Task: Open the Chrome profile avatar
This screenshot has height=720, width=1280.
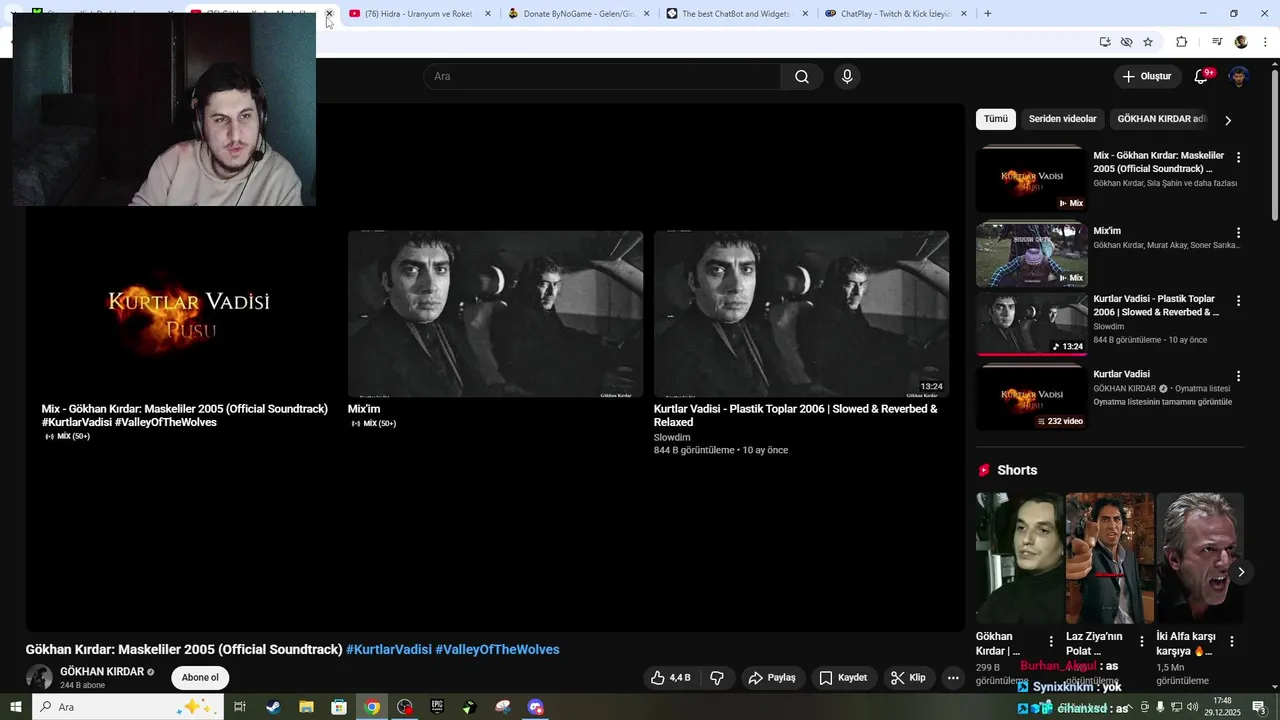Action: tap(1241, 42)
